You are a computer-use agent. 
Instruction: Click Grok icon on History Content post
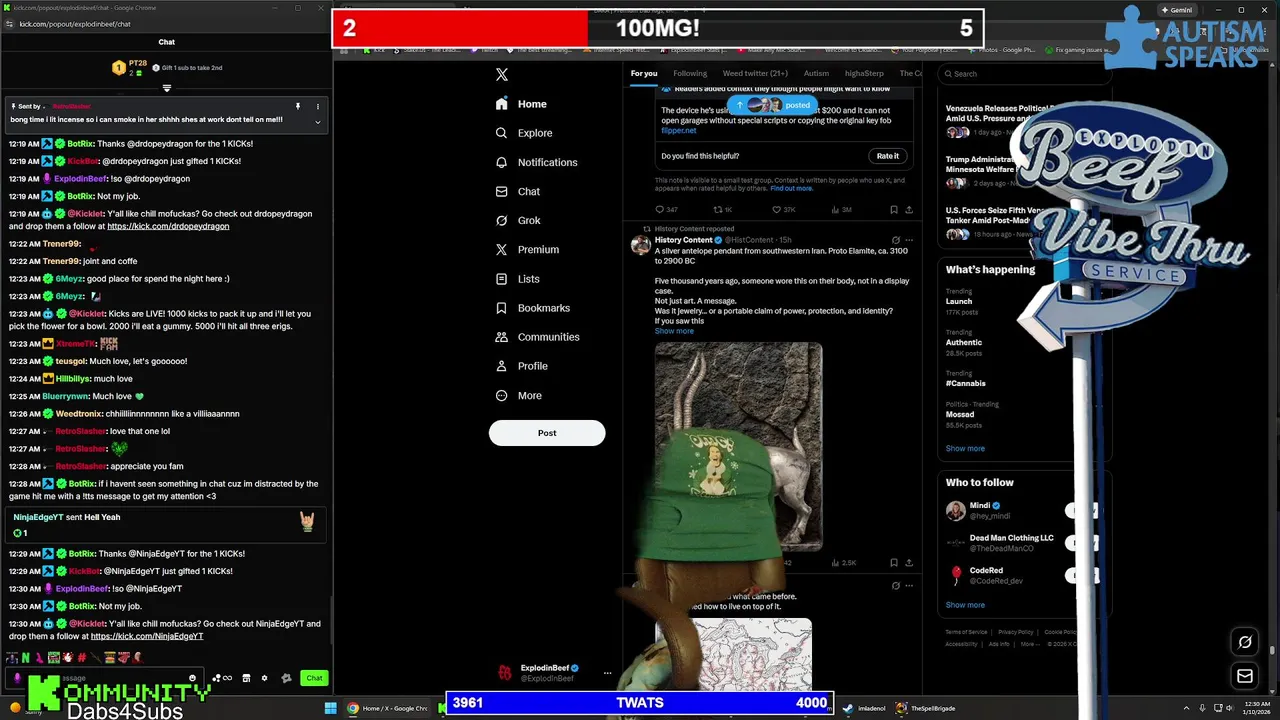click(895, 240)
